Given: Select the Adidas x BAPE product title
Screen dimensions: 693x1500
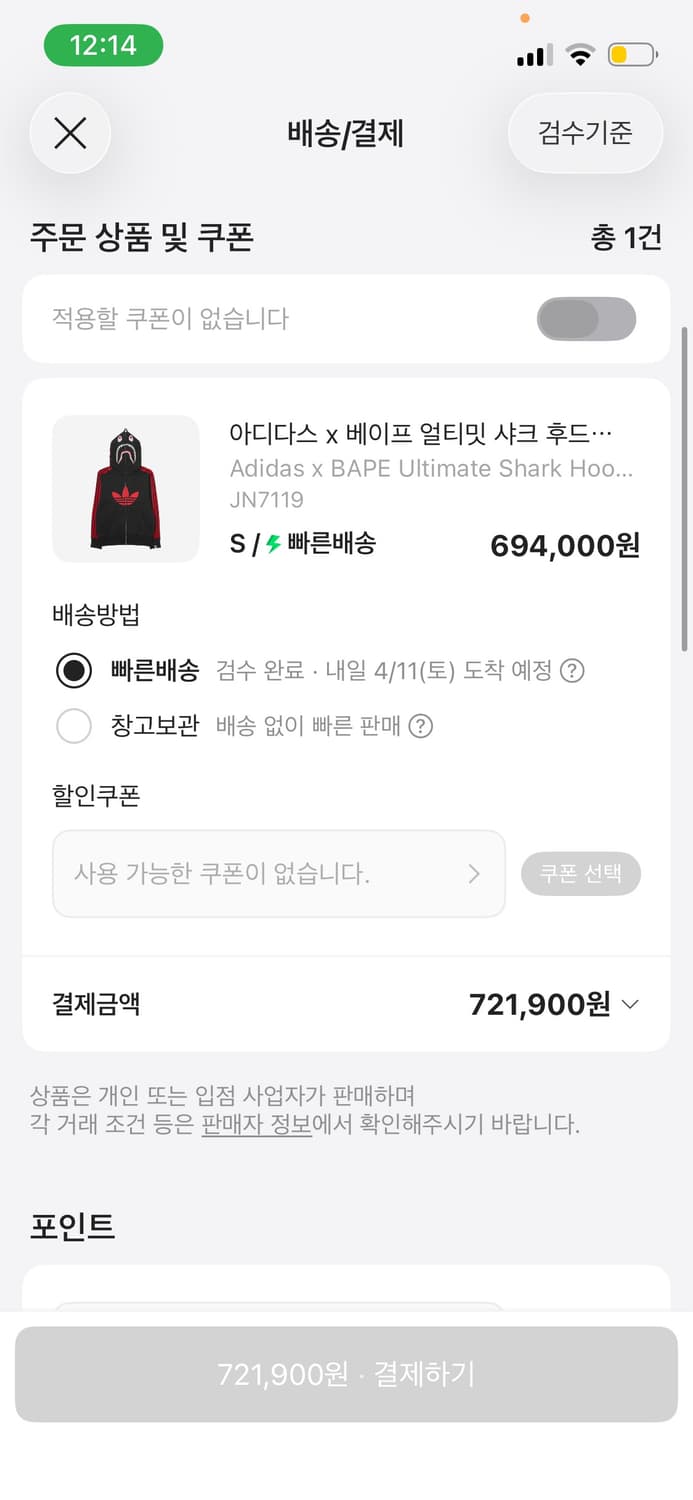Looking at the screenshot, I should click(x=420, y=468).
